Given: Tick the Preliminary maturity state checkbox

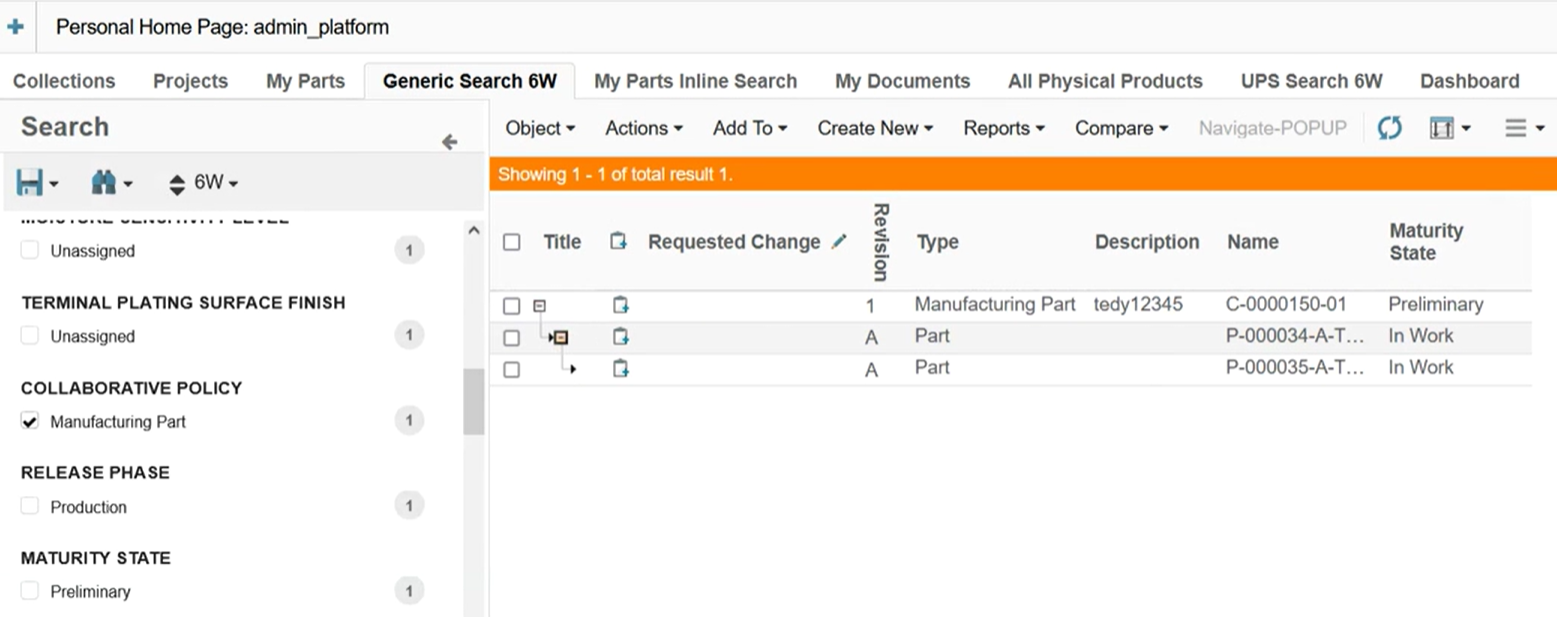Looking at the screenshot, I should 30,591.
